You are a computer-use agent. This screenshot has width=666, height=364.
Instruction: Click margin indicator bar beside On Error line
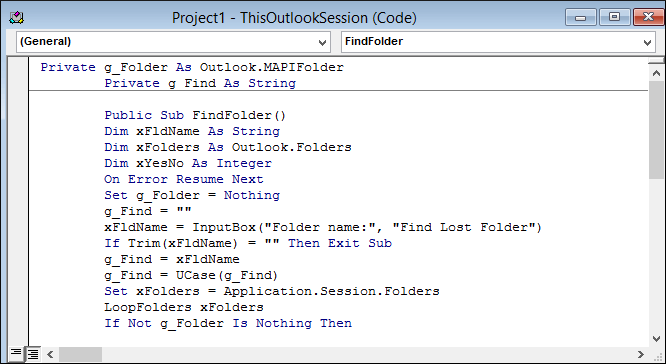point(18,179)
